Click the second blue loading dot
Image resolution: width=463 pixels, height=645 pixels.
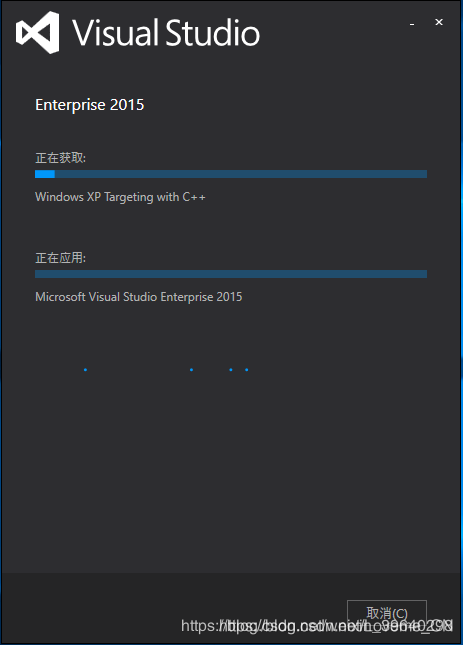191,370
